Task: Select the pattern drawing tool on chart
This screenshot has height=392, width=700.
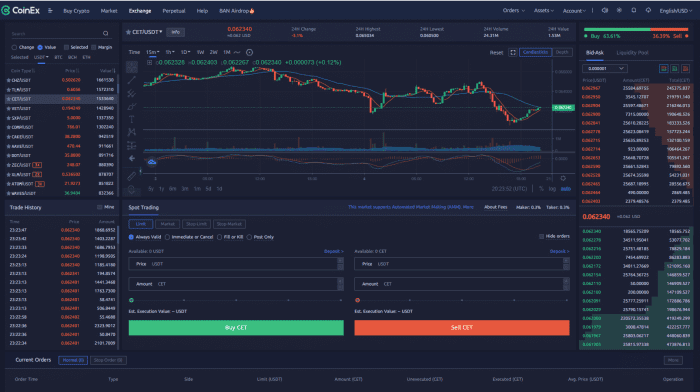Action: (x=132, y=132)
